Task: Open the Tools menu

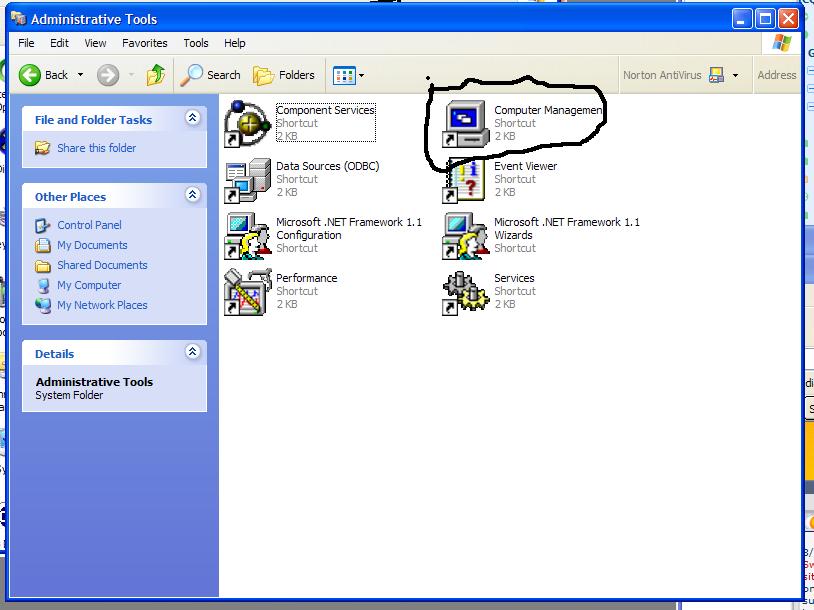Action: pyautogui.click(x=196, y=43)
